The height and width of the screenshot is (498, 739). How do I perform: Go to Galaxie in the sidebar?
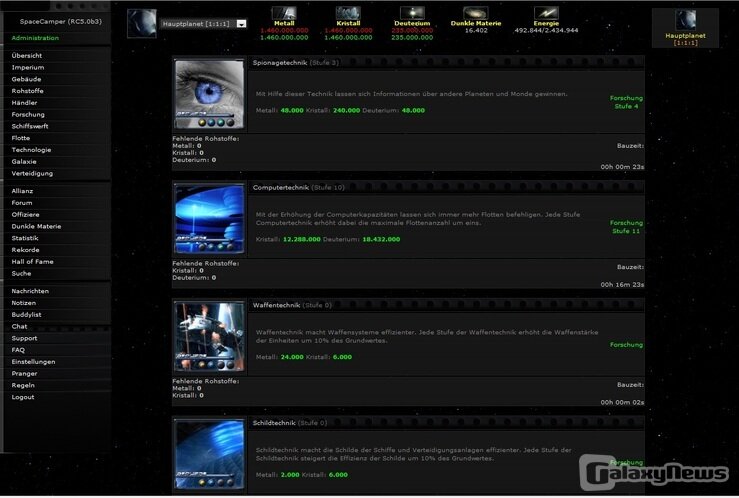coord(24,161)
